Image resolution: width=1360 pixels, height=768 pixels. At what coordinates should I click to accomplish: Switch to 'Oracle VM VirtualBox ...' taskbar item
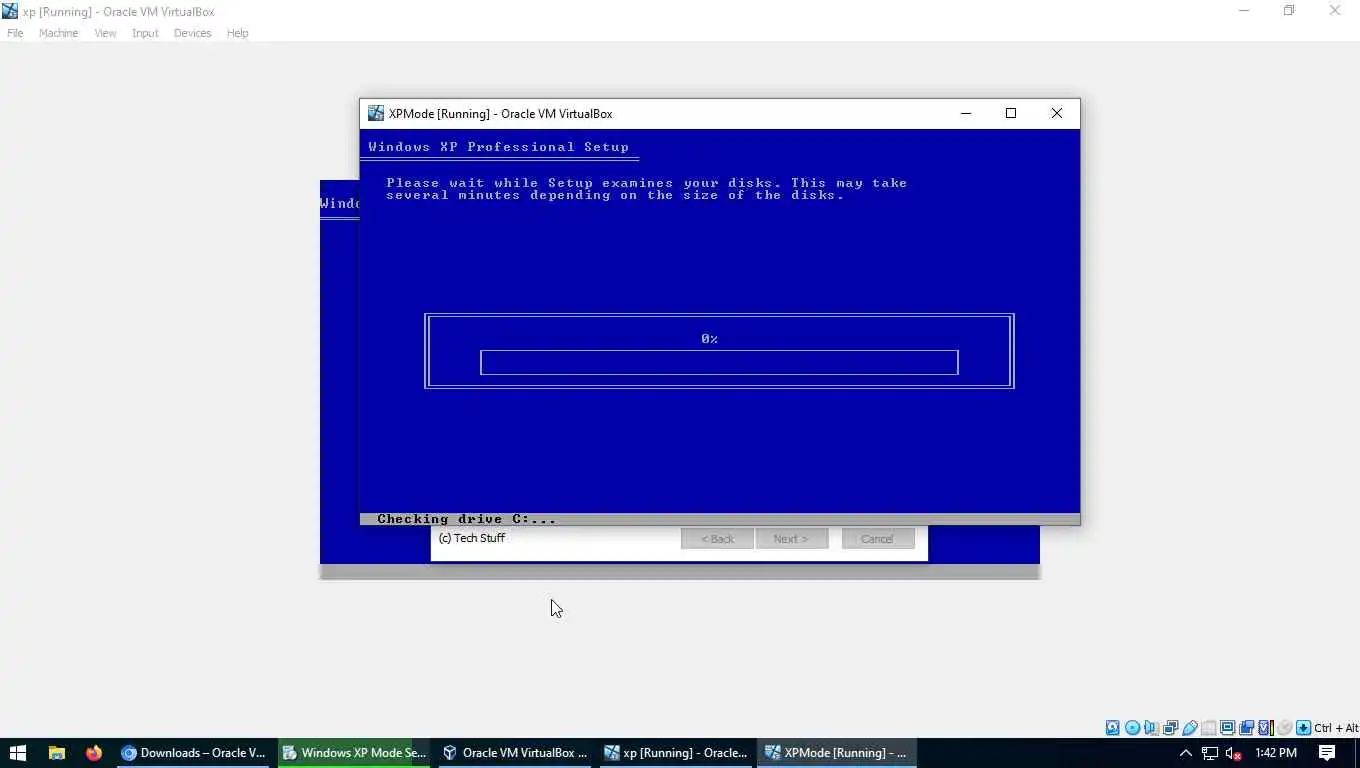[516, 753]
